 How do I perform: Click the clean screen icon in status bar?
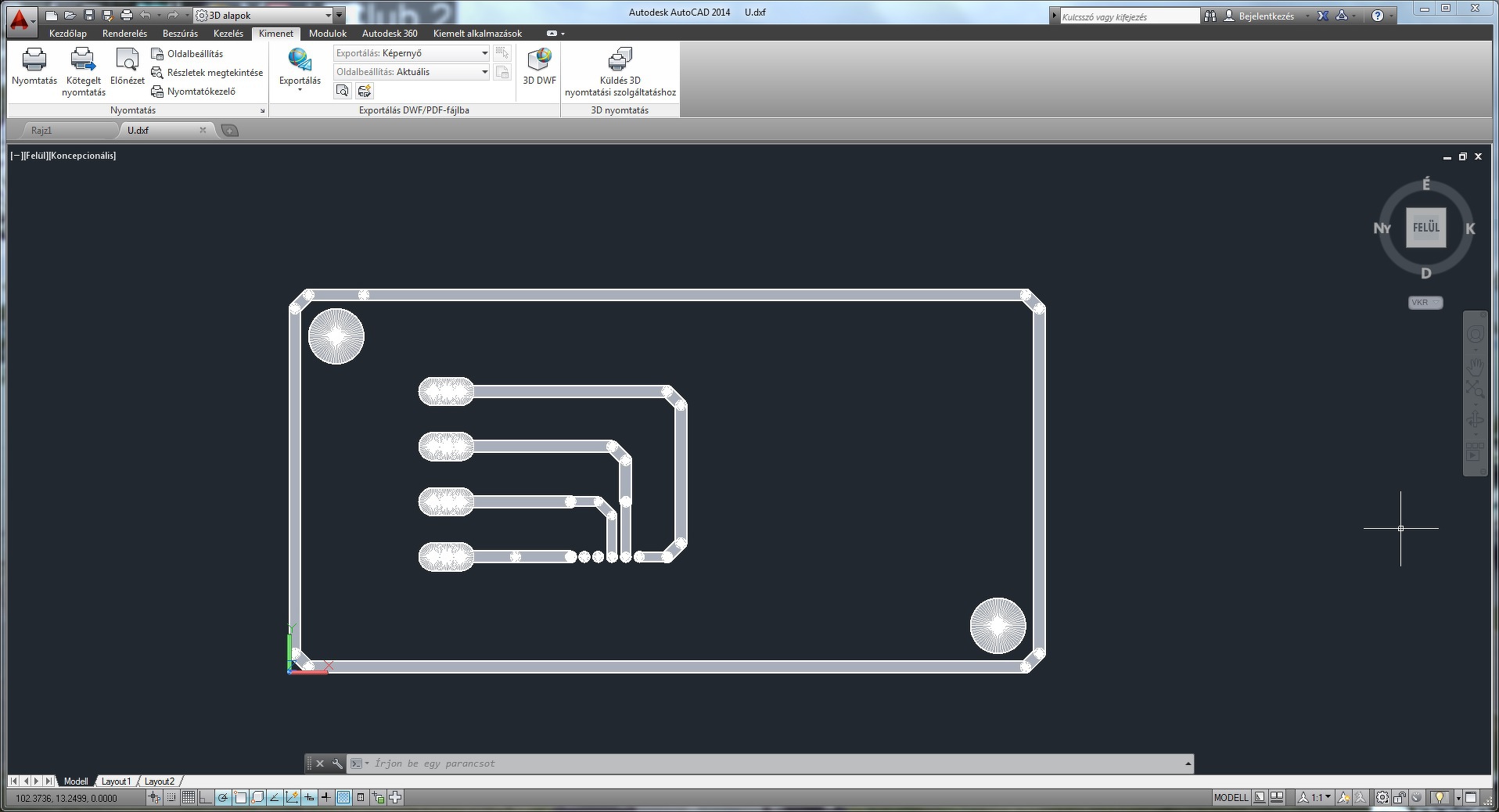click(x=1471, y=798)
